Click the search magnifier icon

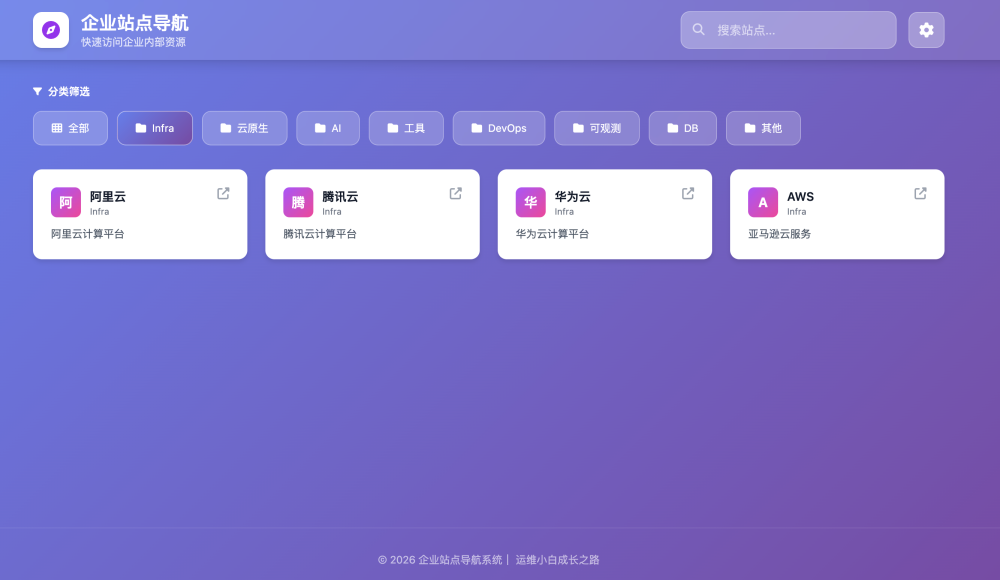tap(698, 29)
